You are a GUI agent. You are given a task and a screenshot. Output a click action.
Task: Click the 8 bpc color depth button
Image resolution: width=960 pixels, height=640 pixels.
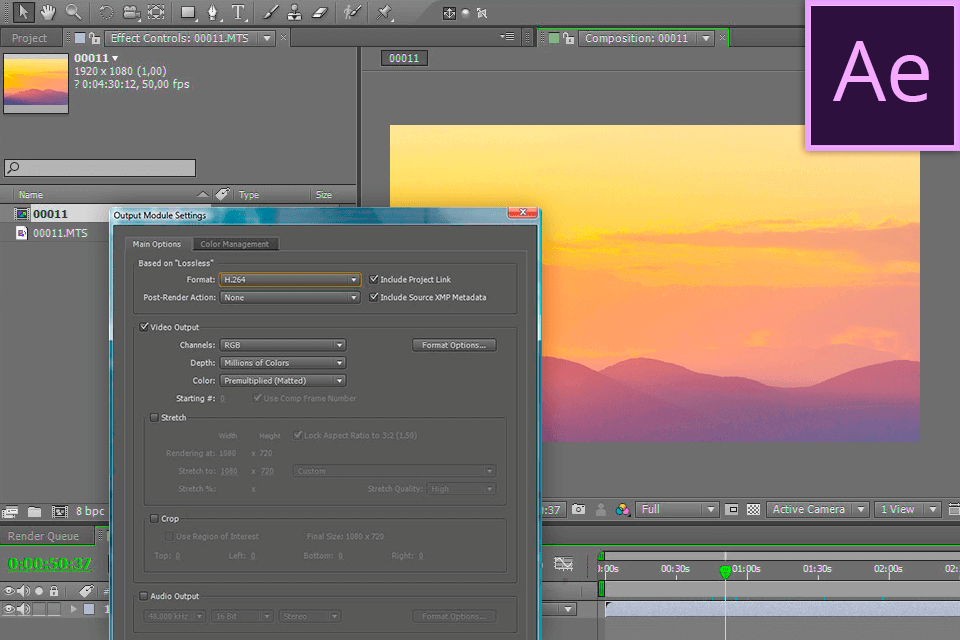coord(90,511)
